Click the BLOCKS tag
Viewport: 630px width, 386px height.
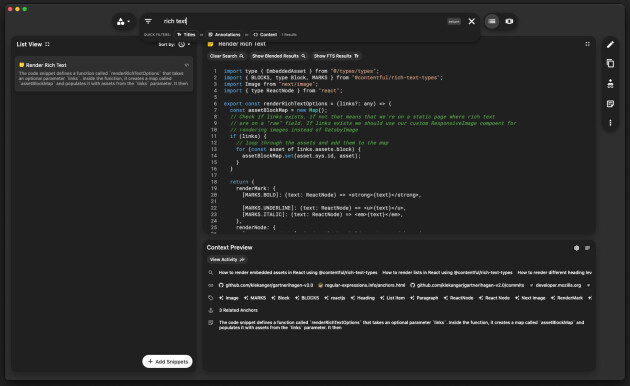click(x=307, y=298)
